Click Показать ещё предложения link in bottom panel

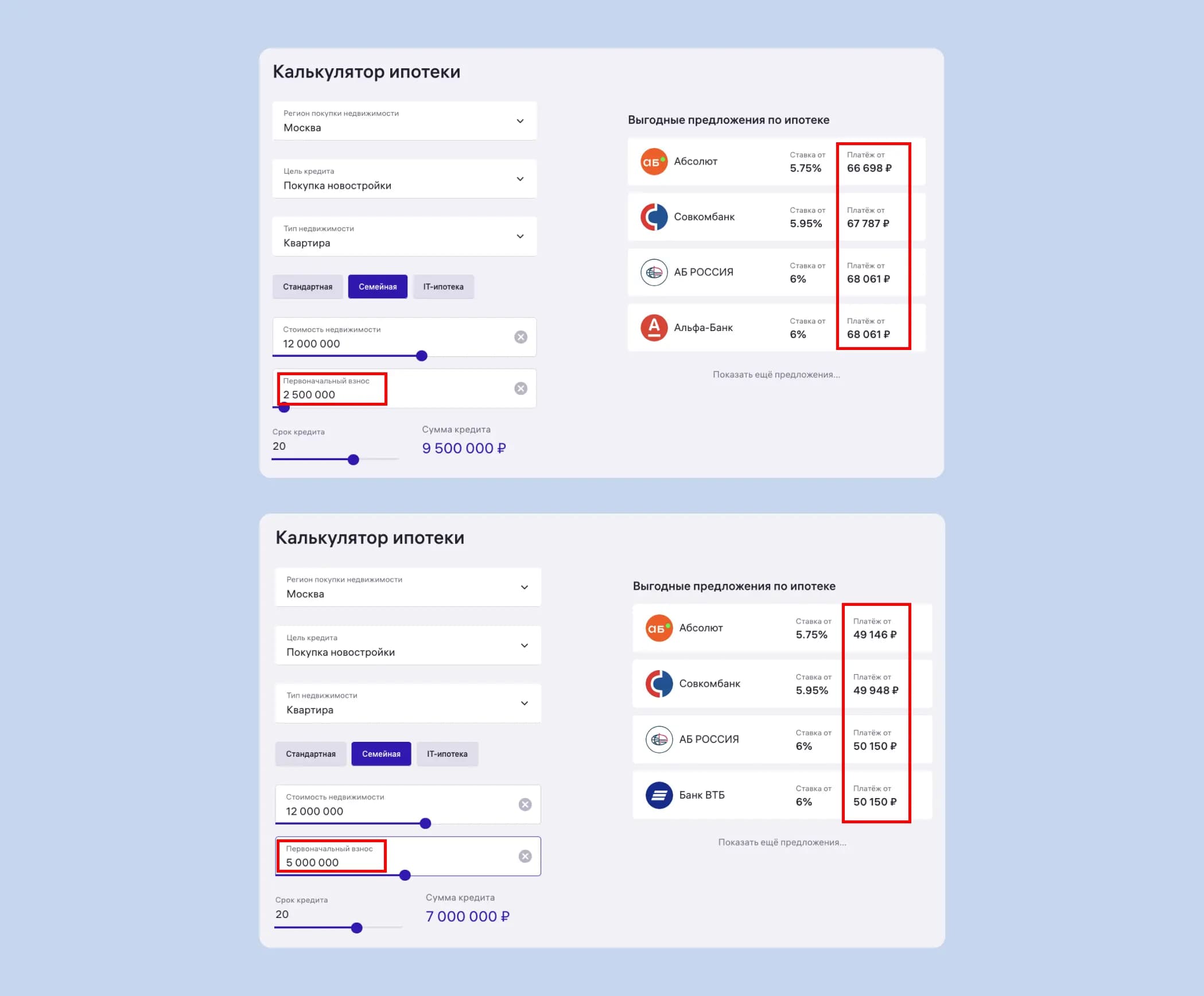[x=782, y=842]
